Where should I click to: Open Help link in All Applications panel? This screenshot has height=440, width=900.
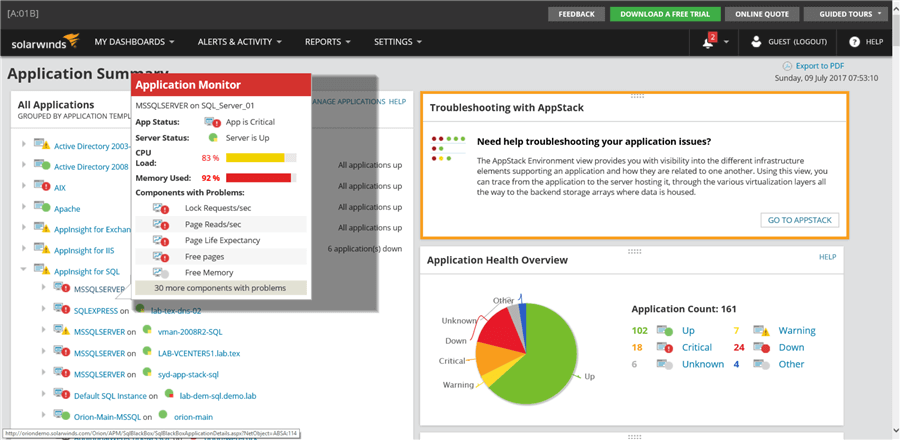tap(397, 102)
